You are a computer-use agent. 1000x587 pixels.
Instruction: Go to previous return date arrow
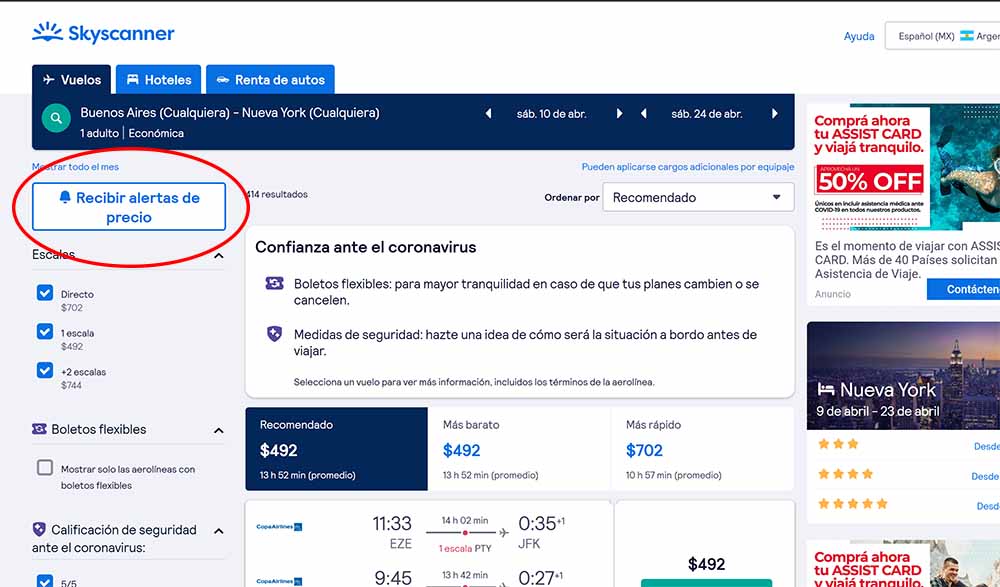(643, 114)
